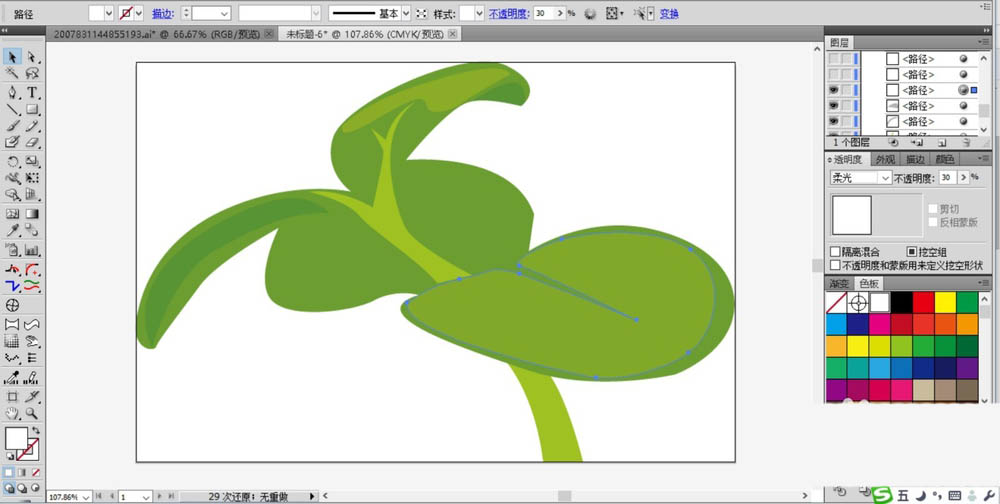The image size is (1000, 504).
Task: Toggle the isolate blending (隔离混合) checkbox
Action: pos(835,252)
